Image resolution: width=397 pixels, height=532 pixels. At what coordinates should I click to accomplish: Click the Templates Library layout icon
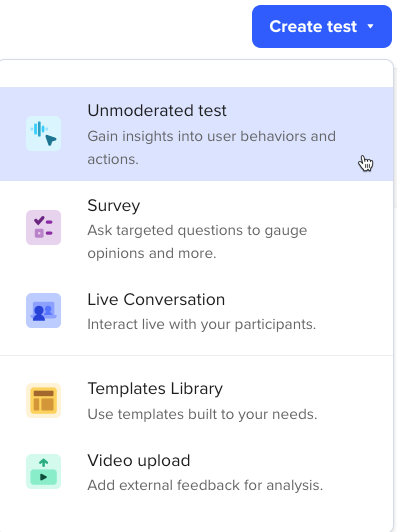43,400
